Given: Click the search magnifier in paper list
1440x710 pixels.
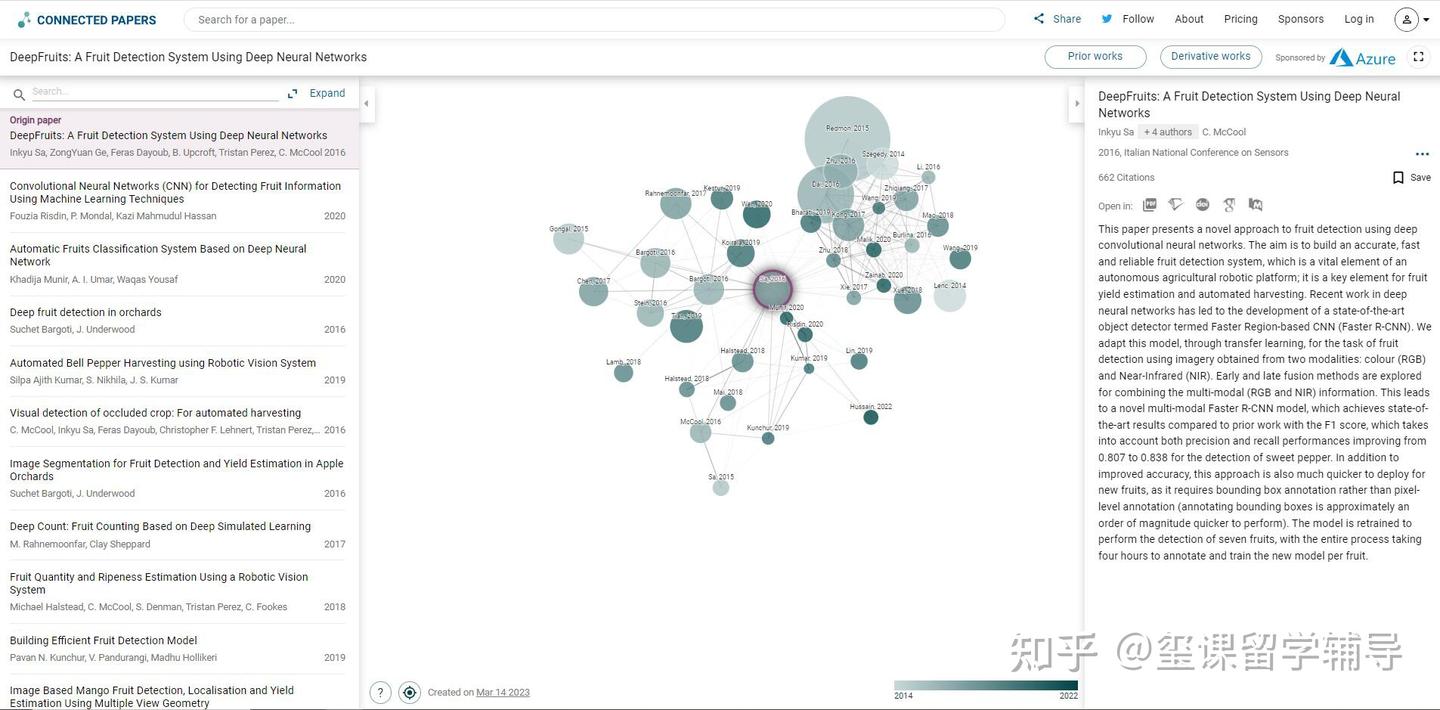Looking at the screenshot, I should (x=19, y=95).
